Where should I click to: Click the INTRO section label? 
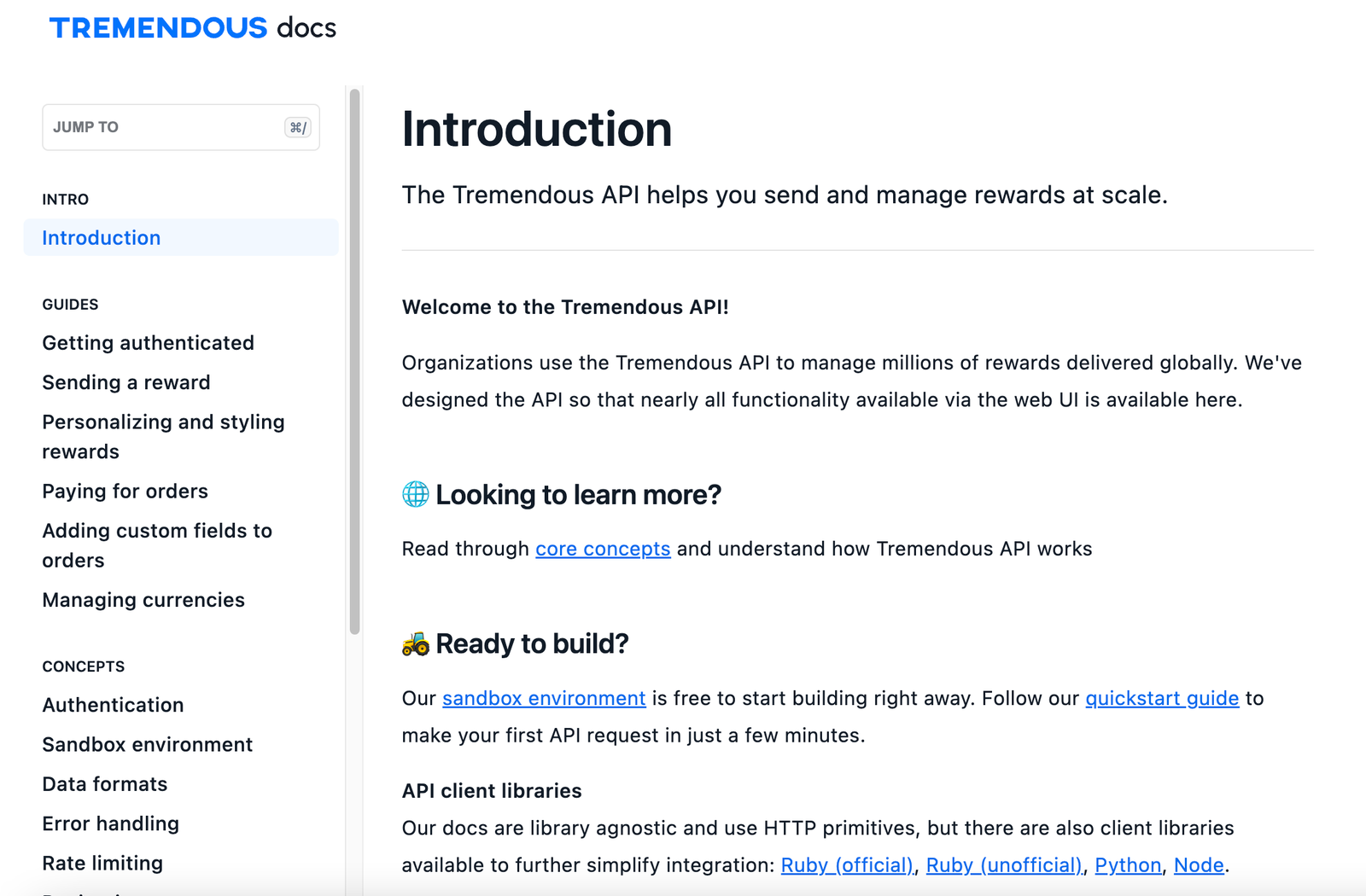(x=66, y=200)
